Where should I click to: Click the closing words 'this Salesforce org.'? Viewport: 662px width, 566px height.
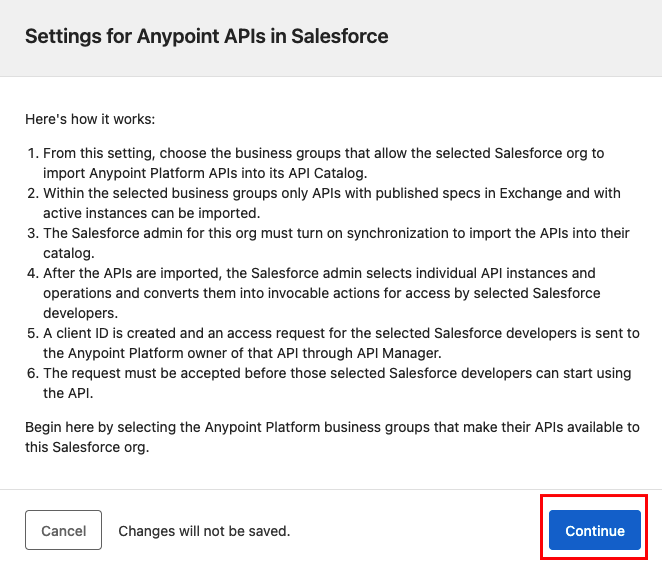coord(87,447)
